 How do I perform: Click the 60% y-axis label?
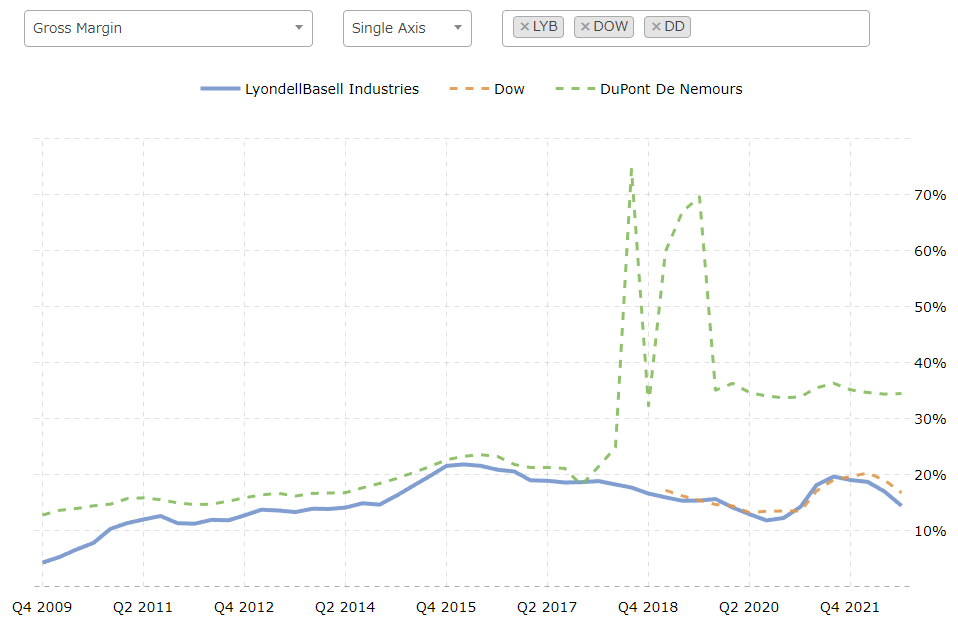(931, 251)
